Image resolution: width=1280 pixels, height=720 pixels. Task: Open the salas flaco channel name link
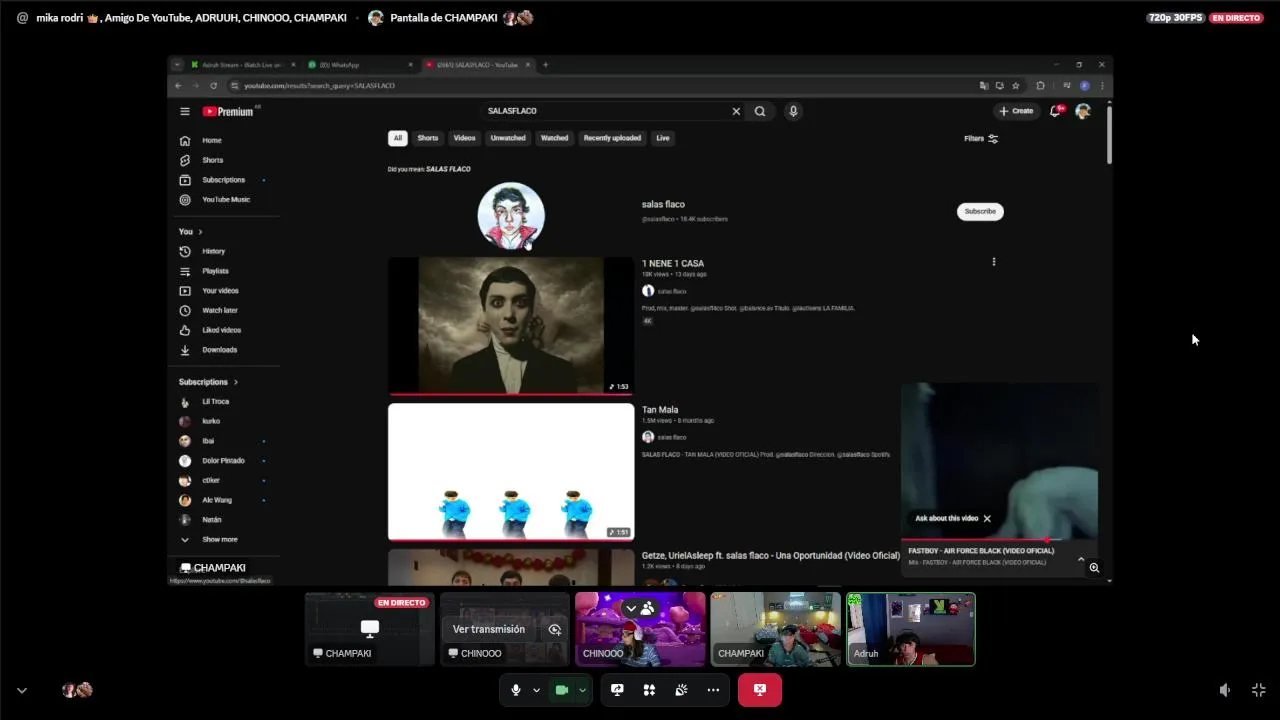coord(663,204)
